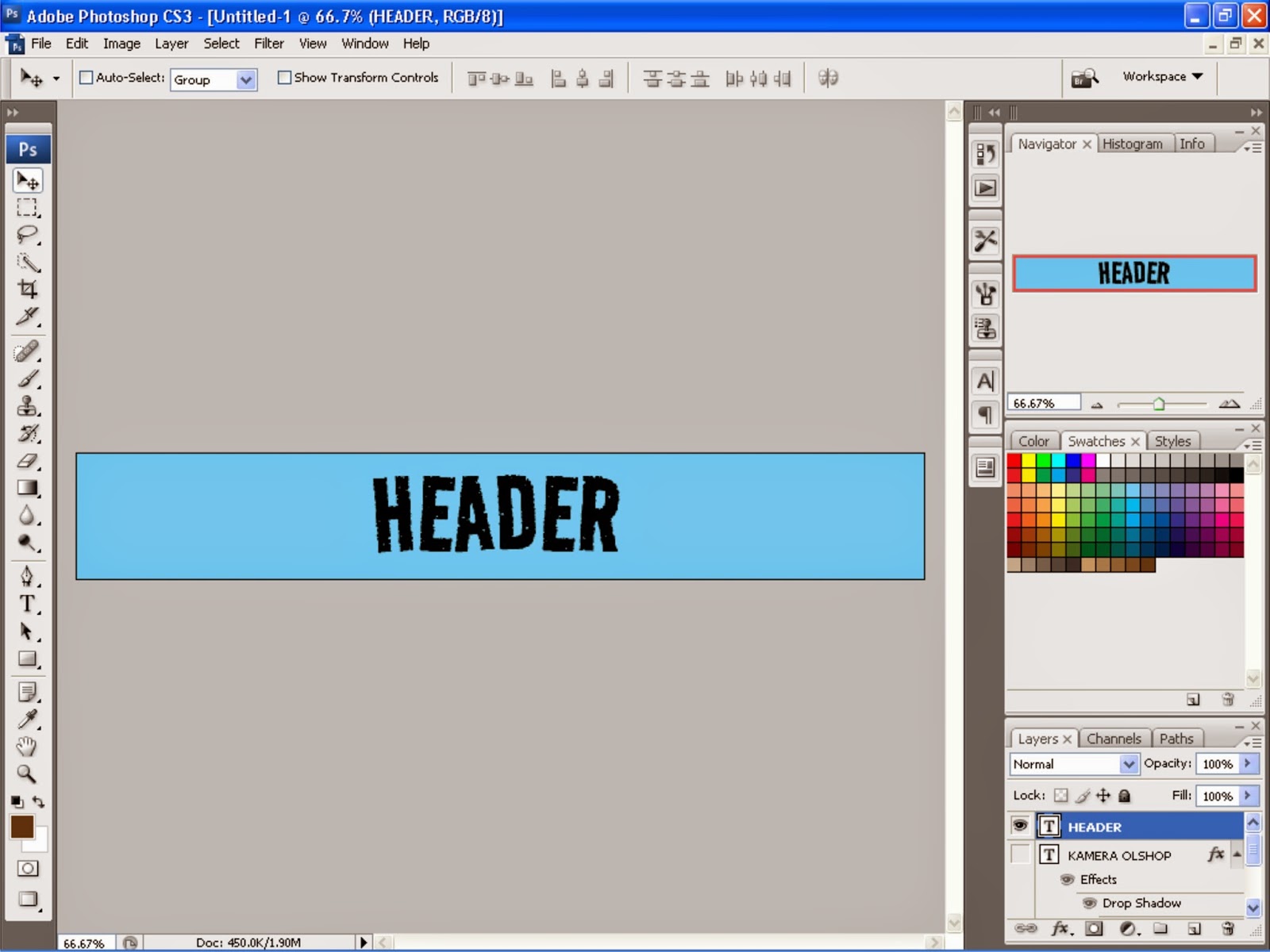Click the zoom percentage field in Navigator
Image resolution: width=1270 pixels, height=952 pixels.
[x=1042, y=402]
